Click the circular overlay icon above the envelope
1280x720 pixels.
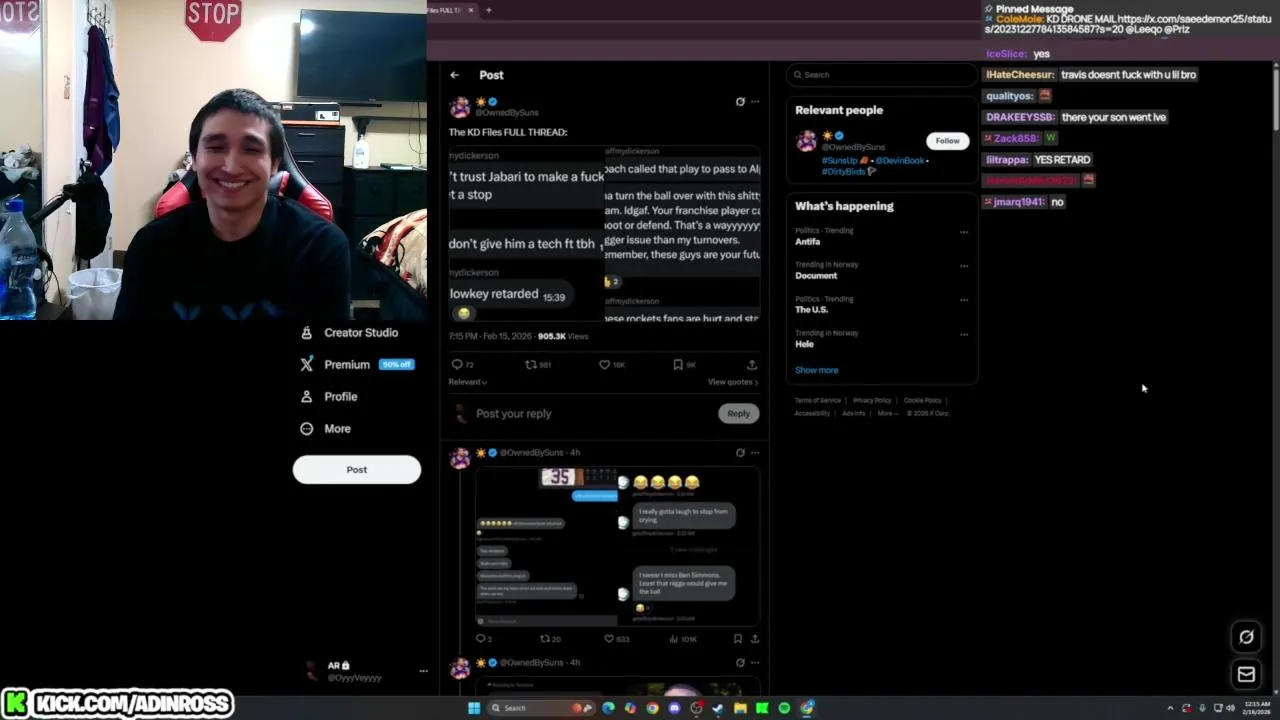1246,637
